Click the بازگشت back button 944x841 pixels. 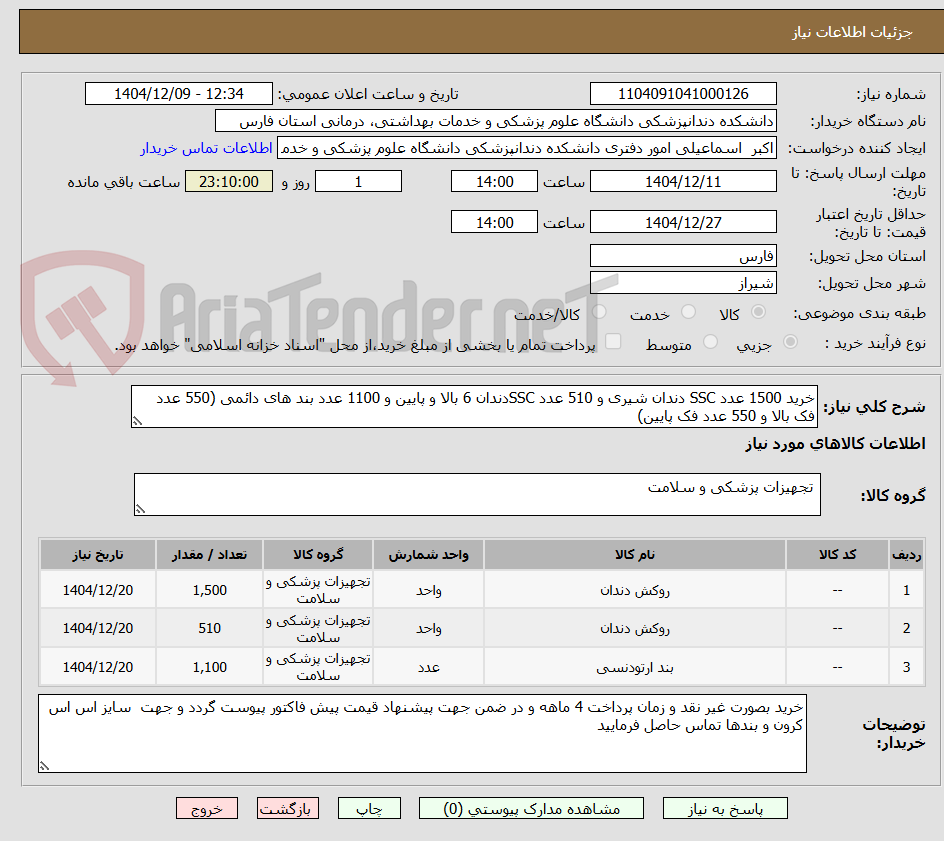pyautogui.click(x=288, y=808)
